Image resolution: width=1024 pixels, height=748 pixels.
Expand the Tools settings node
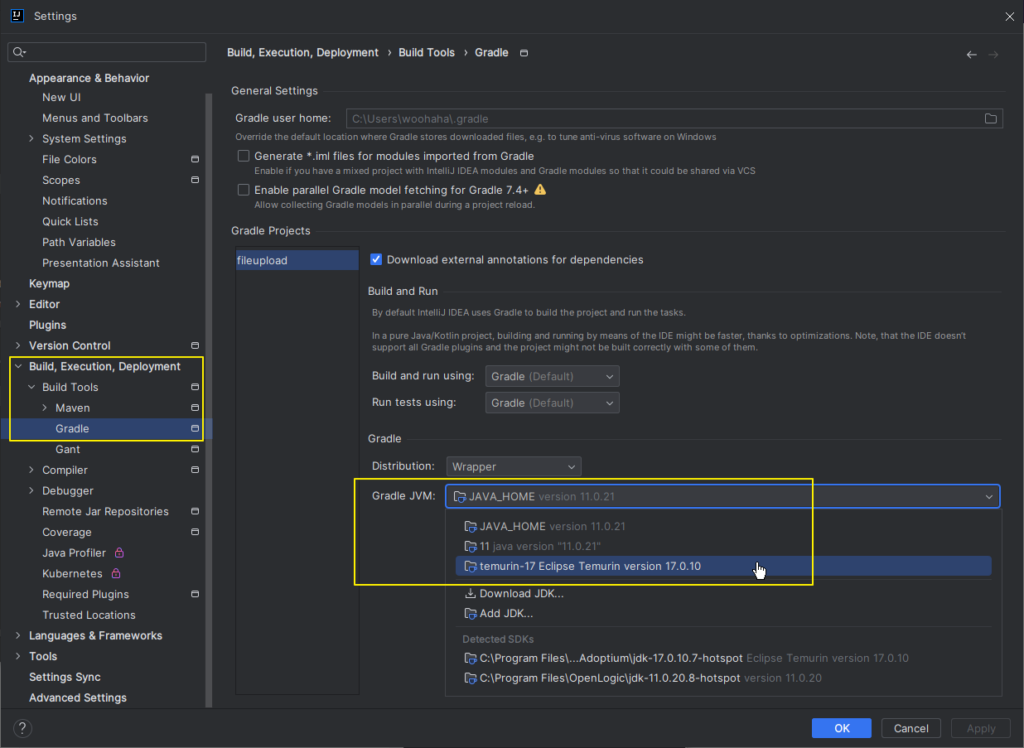click(18, 656)
